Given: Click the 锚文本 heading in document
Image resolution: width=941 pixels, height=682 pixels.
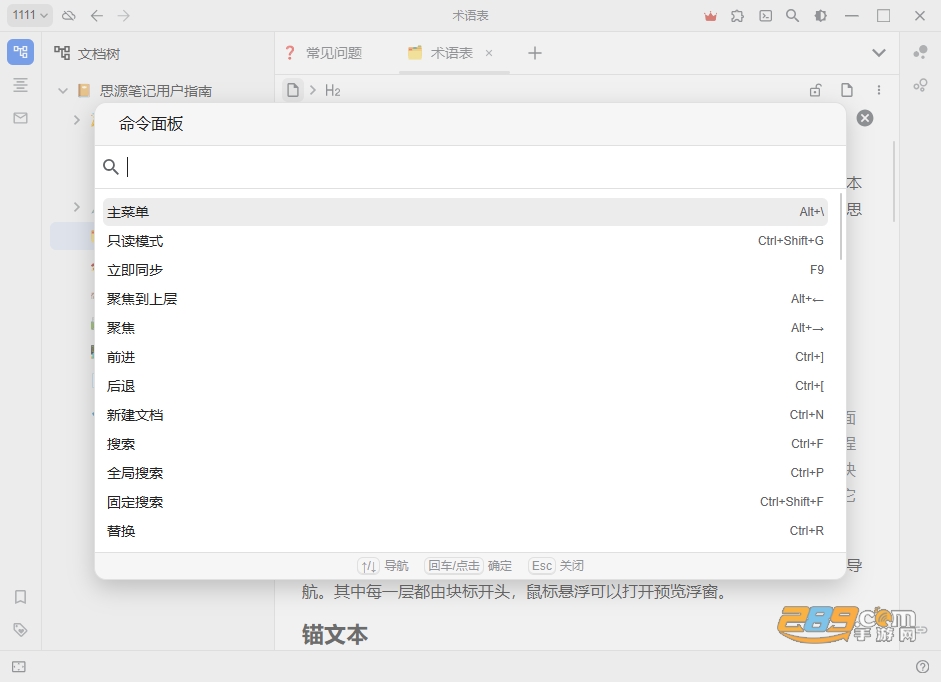Looking at the screenshot, I should click(x=334, y=634).
